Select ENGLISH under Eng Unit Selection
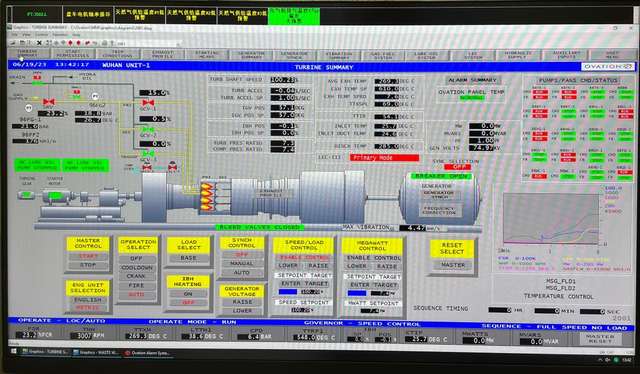This screenshot has height=374, width=640. click(x=88, y=300)
